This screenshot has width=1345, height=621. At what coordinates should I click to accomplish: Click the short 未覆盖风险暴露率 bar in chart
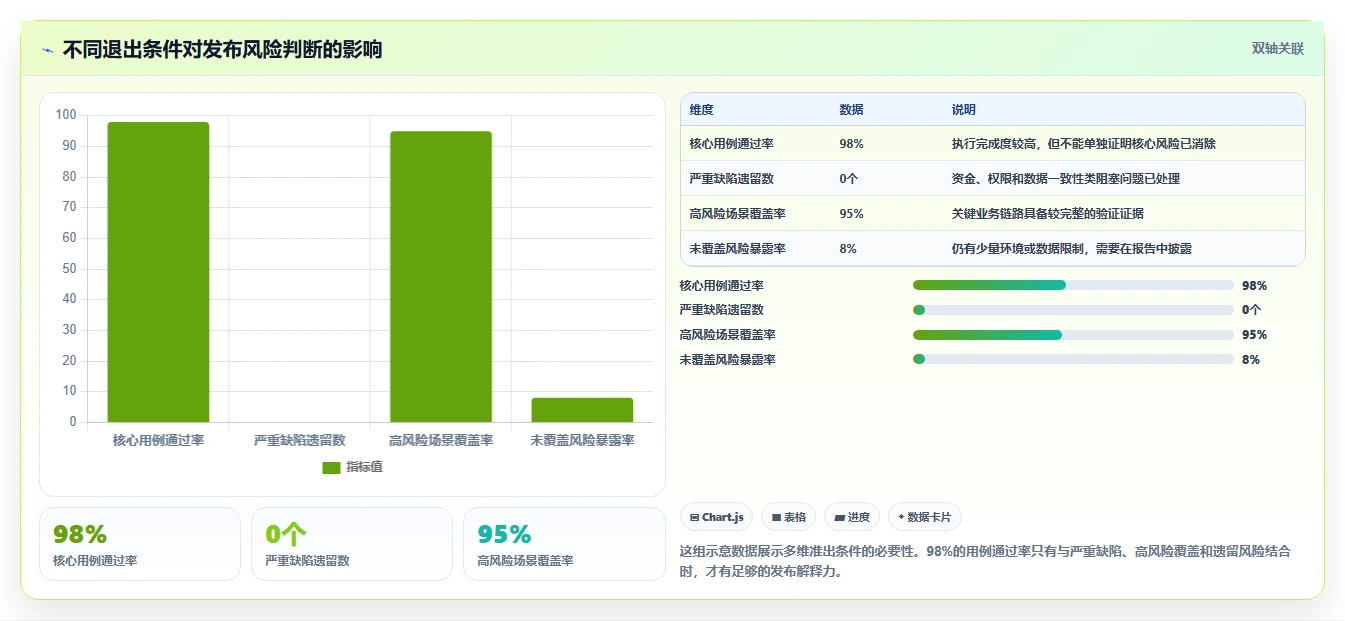pyautogui.click(x=582, y=410)
